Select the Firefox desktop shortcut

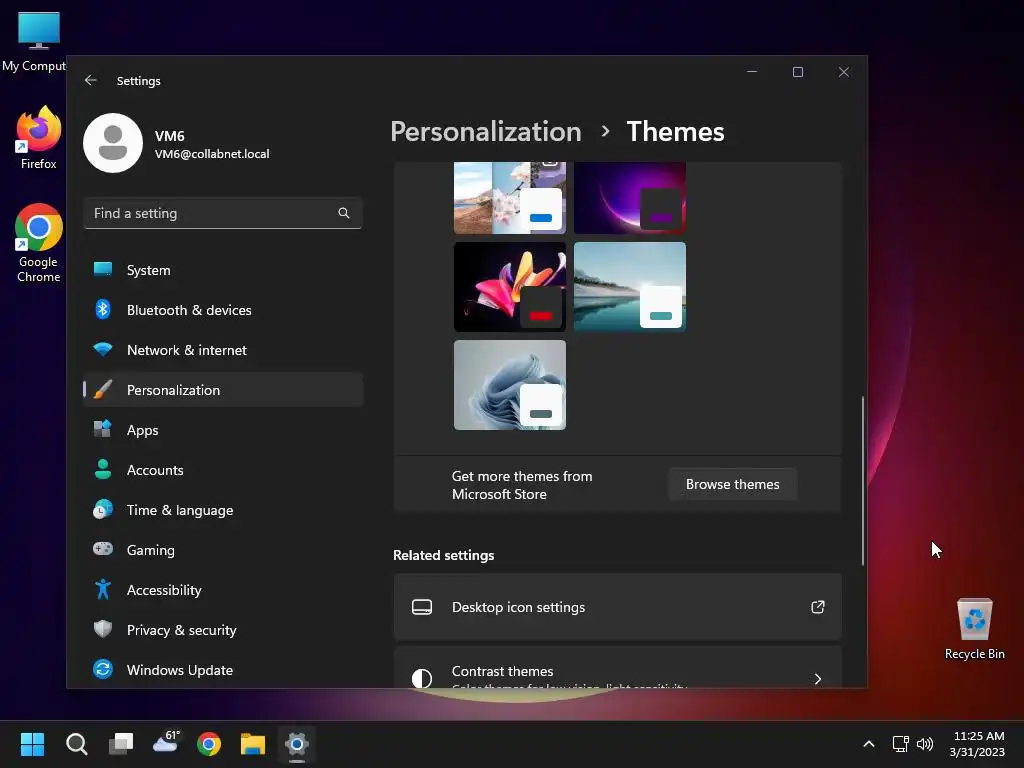click(39, 138)
